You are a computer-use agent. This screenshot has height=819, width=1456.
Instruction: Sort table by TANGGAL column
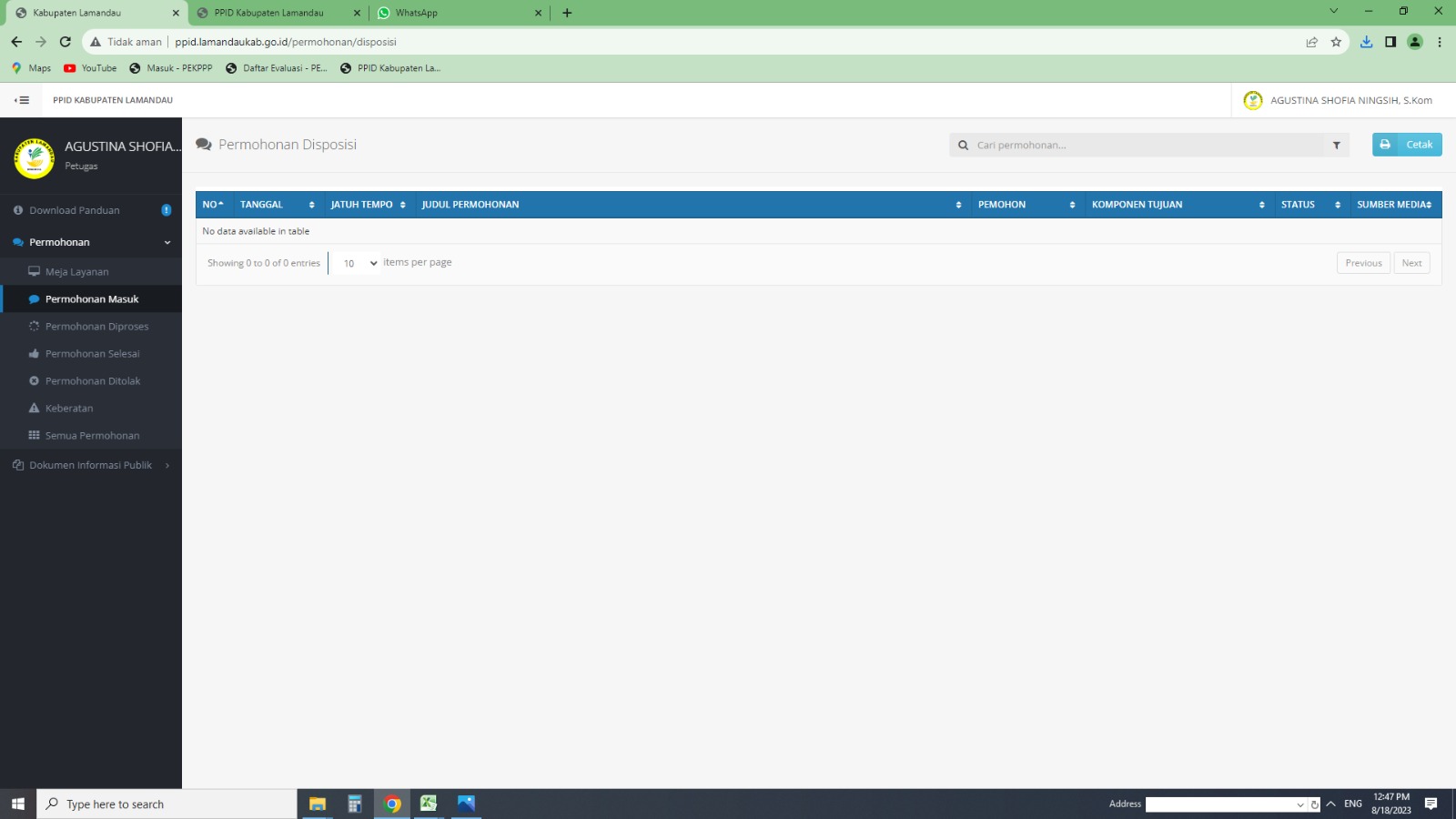(278, 205)
